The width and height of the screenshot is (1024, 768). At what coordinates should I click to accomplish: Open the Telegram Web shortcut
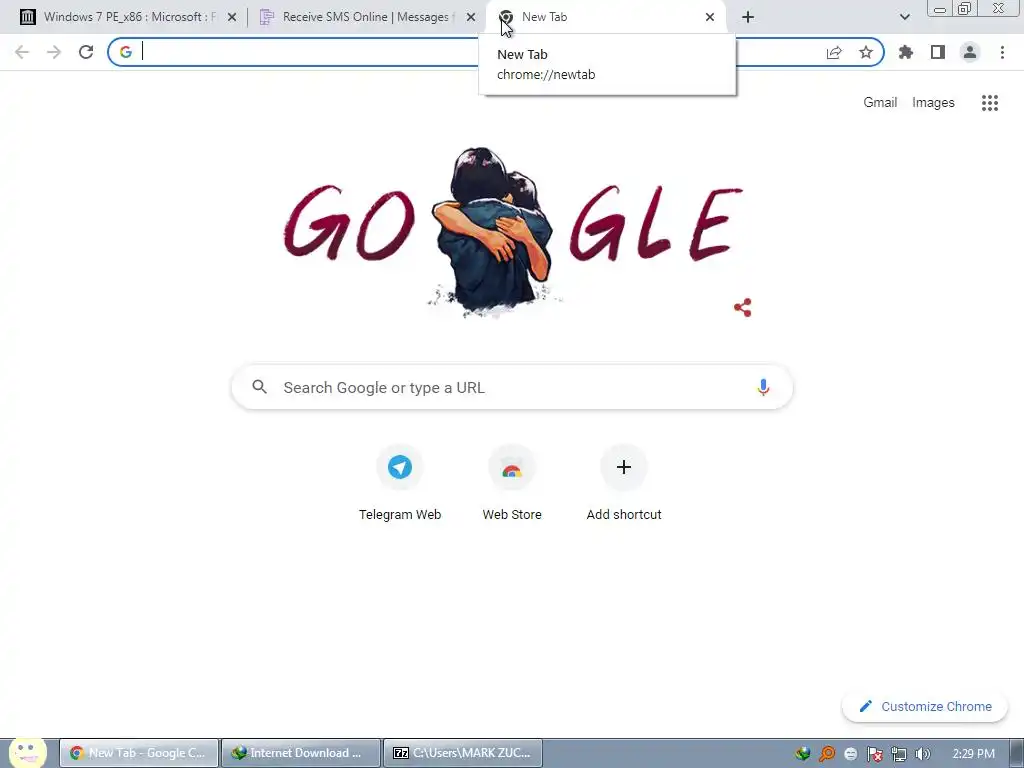pos(400,483)
